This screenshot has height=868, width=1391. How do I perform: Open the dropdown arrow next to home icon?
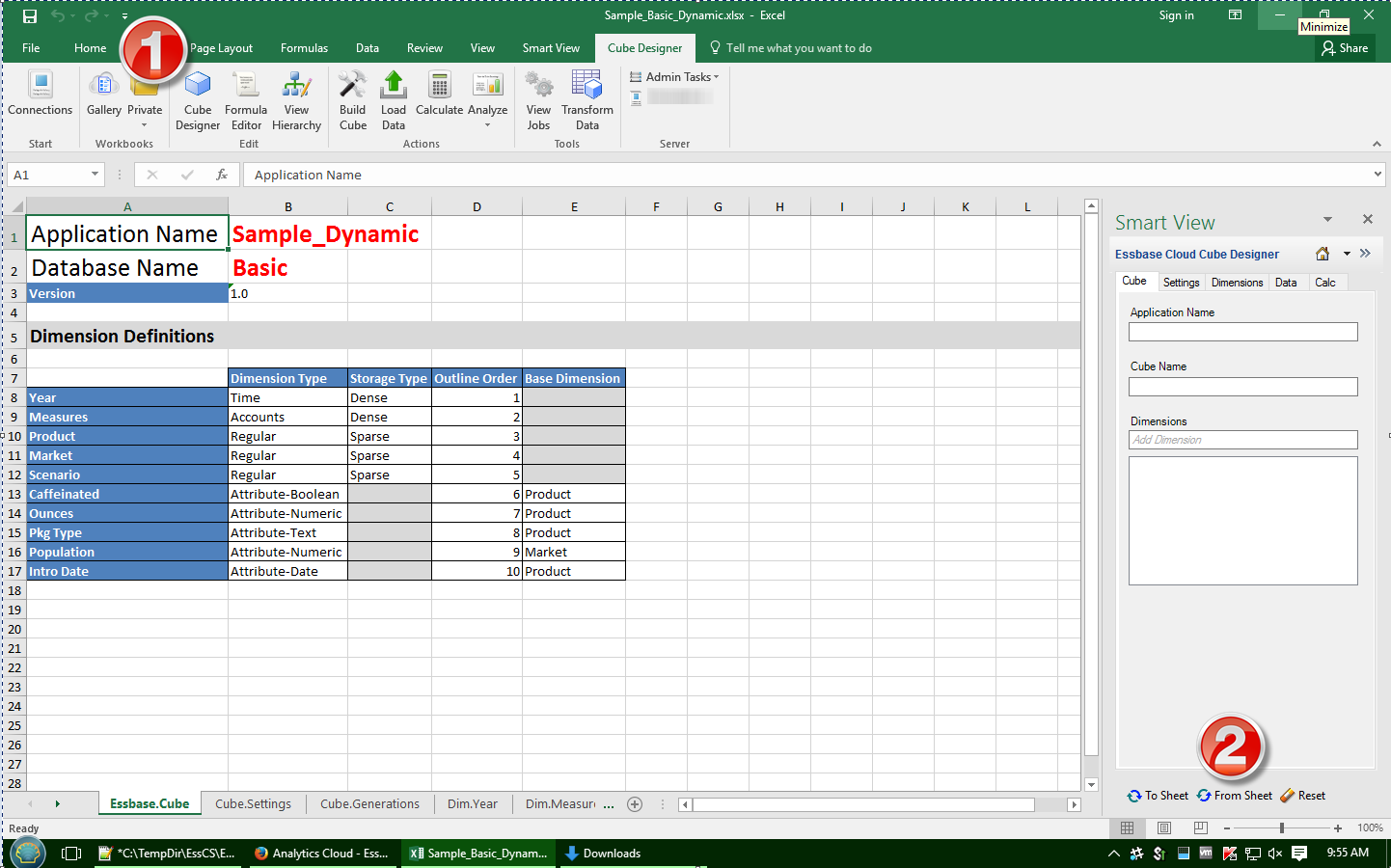pyautogui.click(x=1347, y=254)
